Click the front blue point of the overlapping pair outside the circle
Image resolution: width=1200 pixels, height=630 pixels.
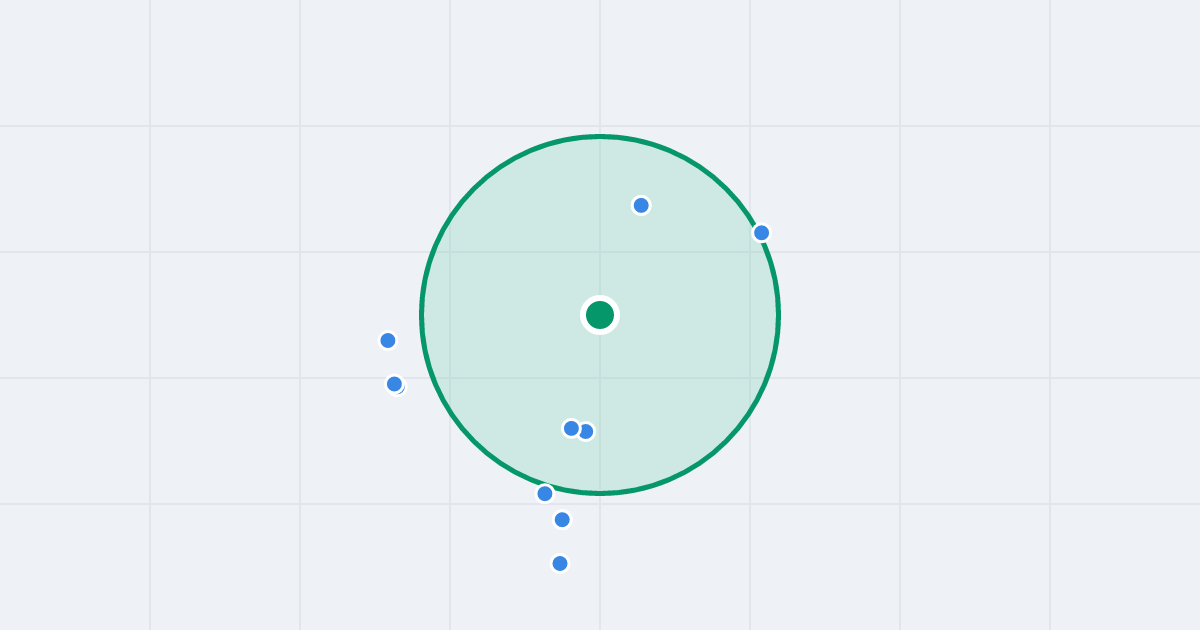[x=394, y=384]
